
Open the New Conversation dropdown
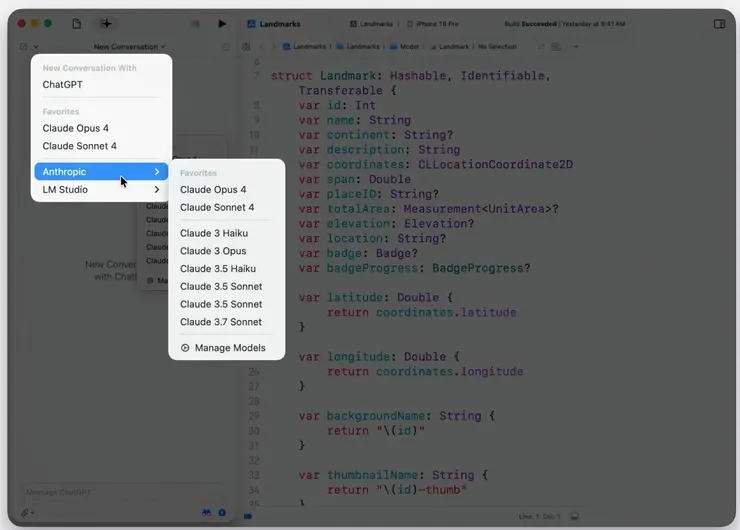coord(129,47)
